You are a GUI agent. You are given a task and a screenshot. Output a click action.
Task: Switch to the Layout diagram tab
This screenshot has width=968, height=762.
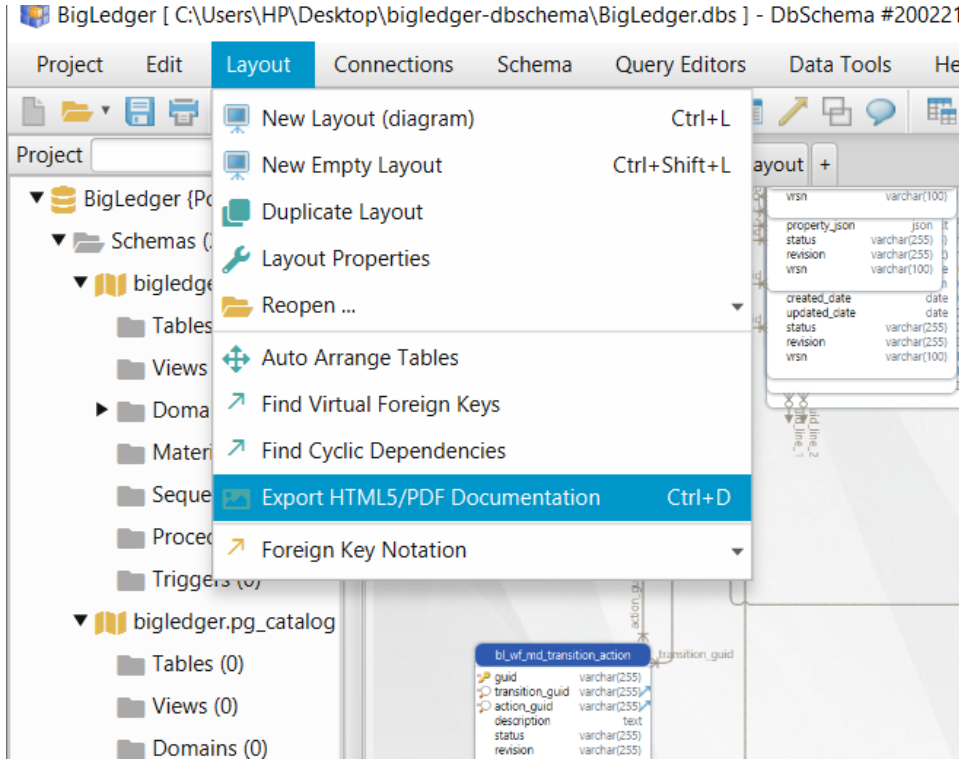(779, 165)
